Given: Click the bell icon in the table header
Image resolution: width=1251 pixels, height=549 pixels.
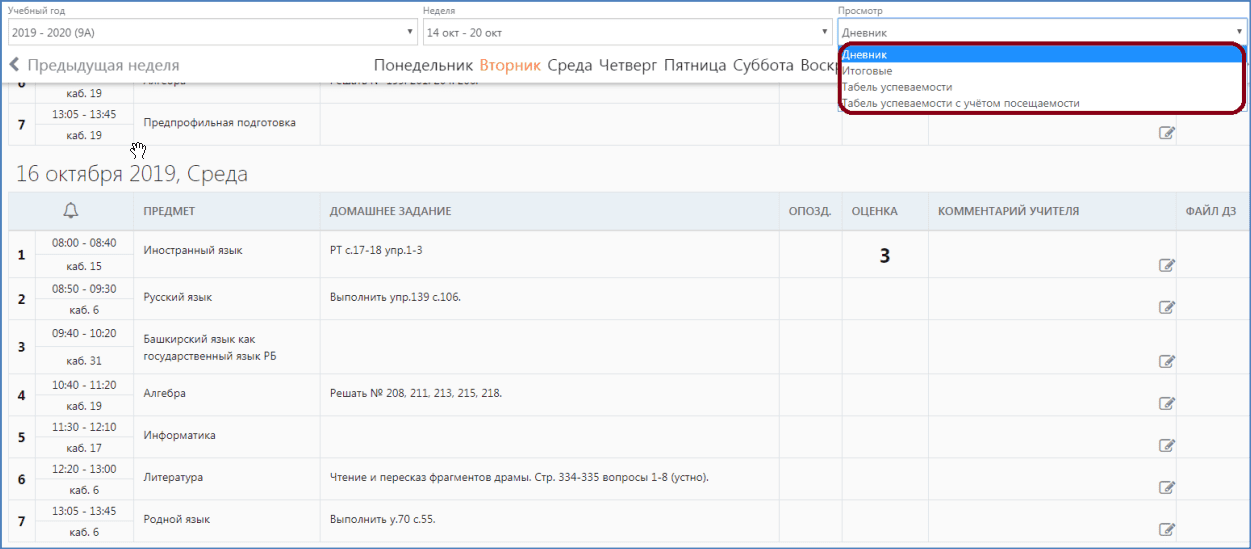Looking at the screenshot, I should pos(70,211).
